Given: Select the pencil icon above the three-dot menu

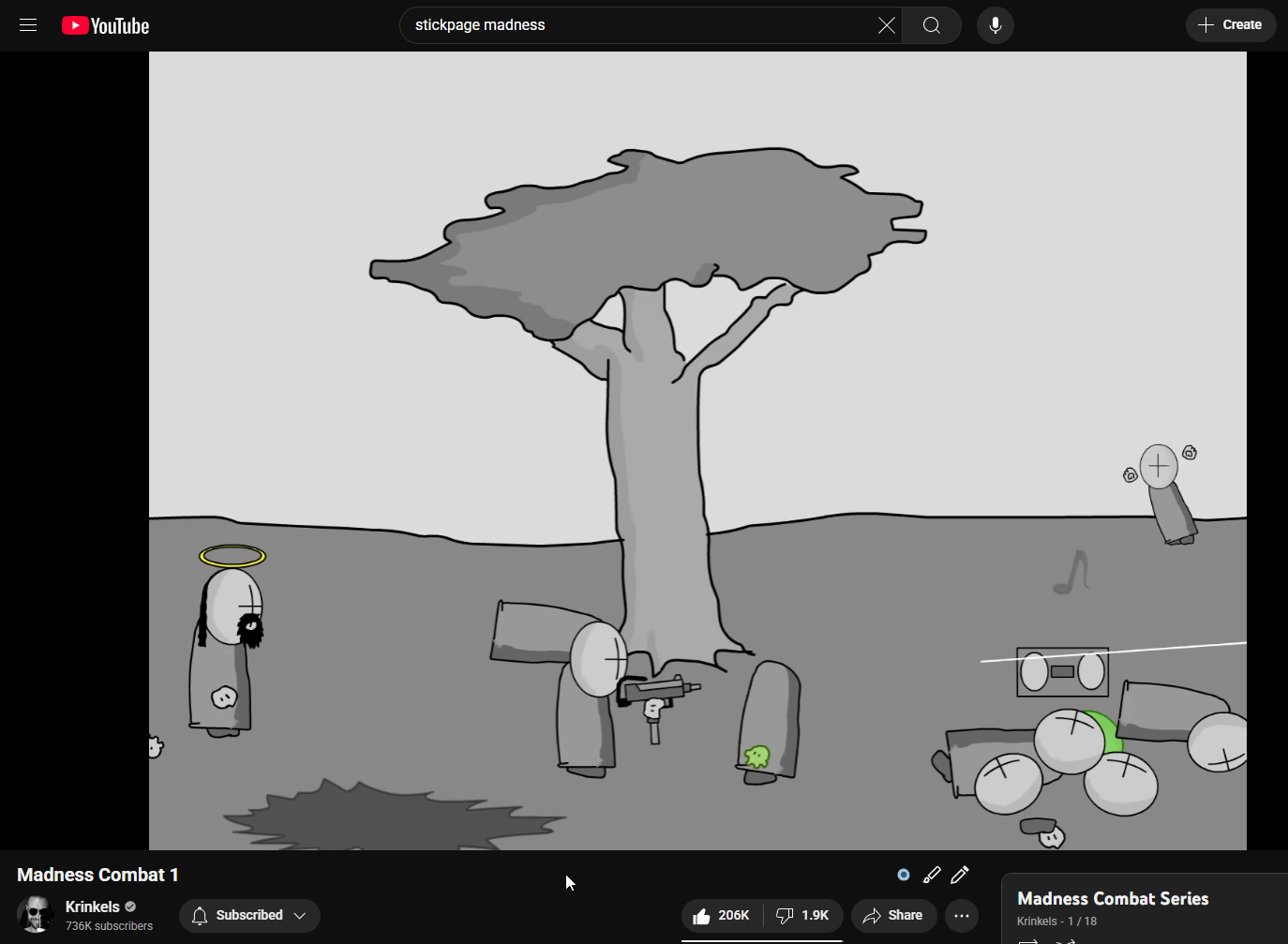Looking at the screenshot, I should [960, 875].
